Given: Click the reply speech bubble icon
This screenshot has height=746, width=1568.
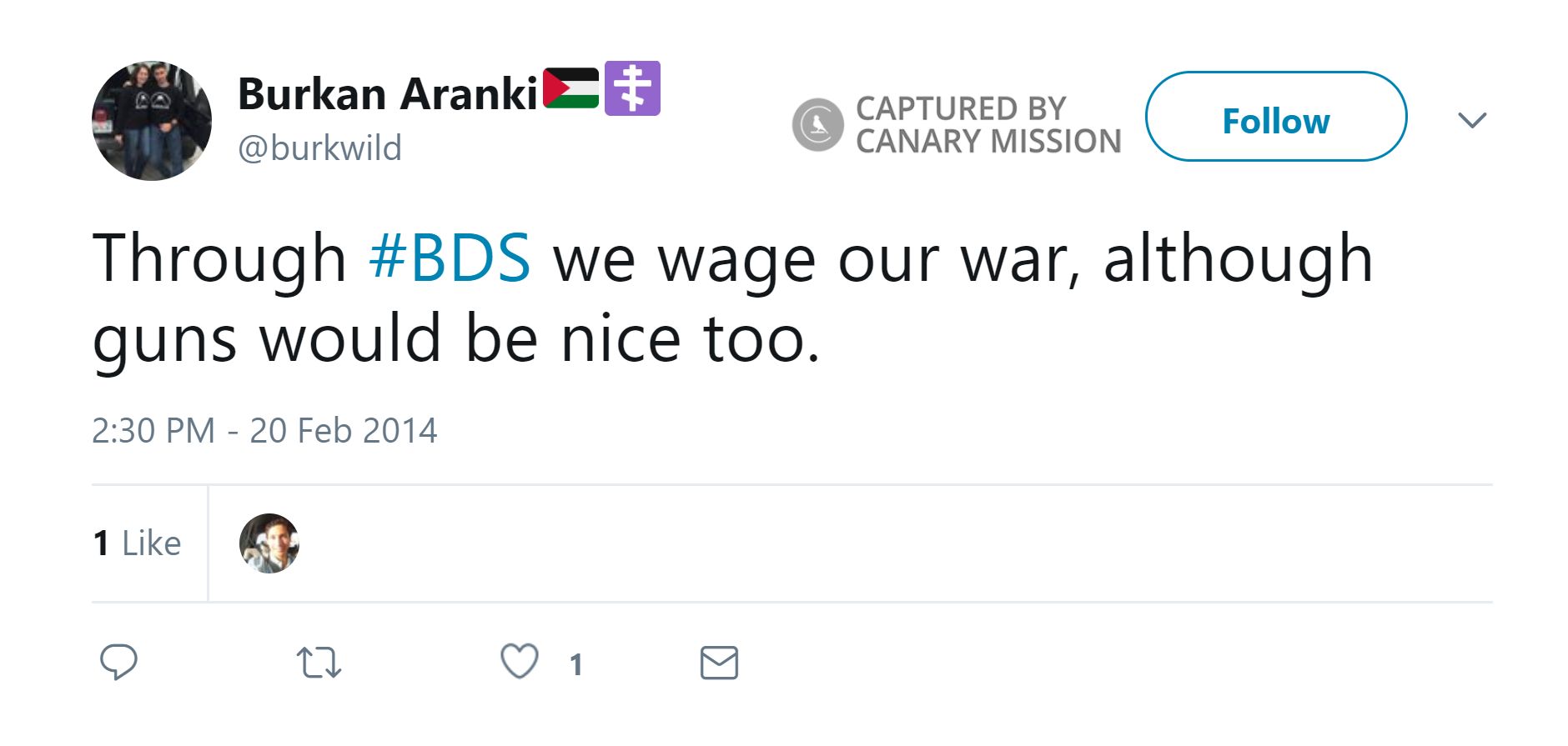Looking at the screenshot, I should coord(118,663).
